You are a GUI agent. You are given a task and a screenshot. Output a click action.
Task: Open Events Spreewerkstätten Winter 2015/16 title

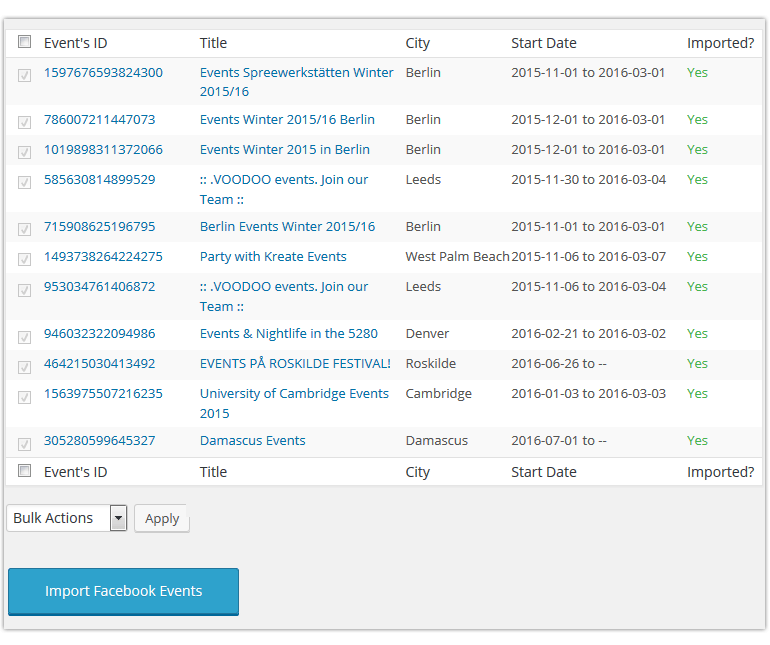[x=297, y=82]
